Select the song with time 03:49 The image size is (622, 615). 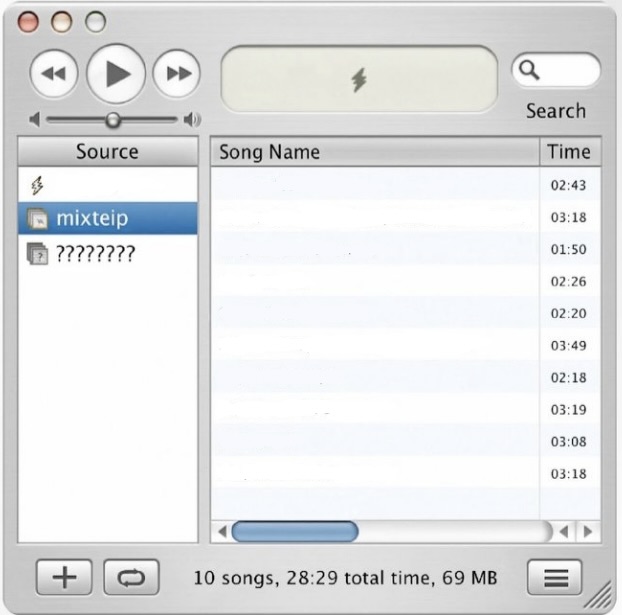(406, 345)
